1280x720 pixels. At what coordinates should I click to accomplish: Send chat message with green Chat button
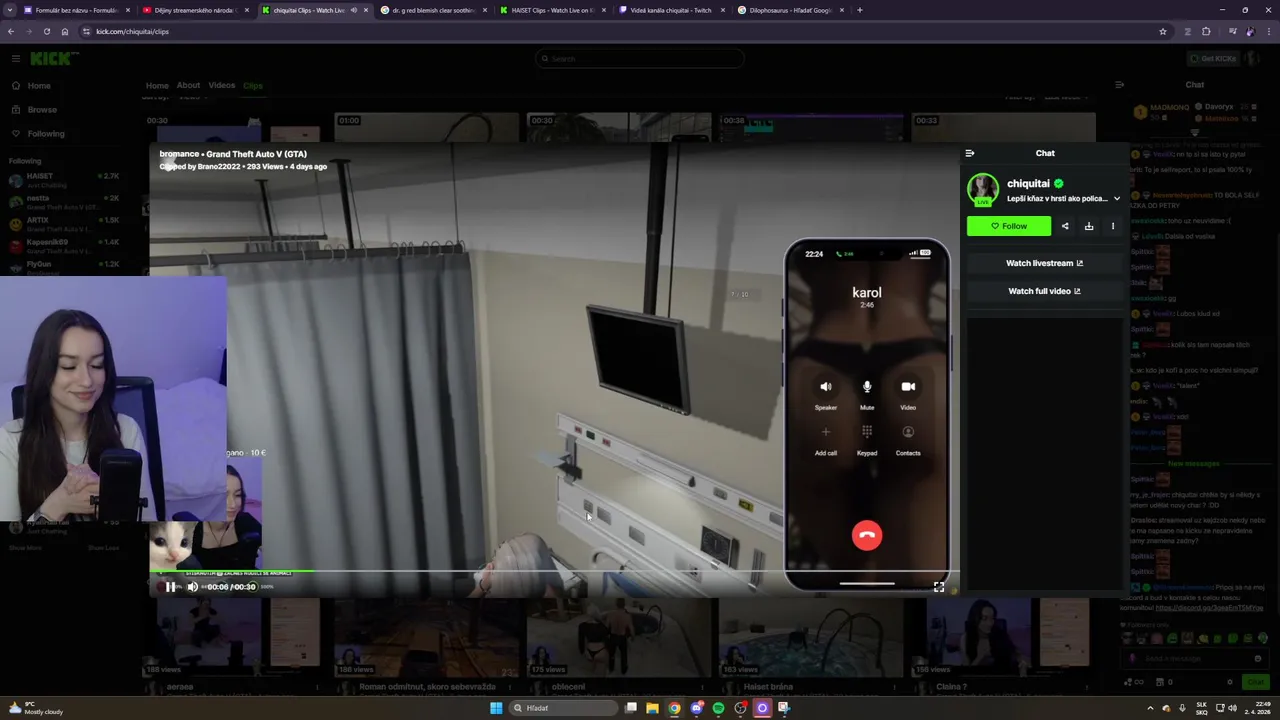click(x=1254, y=682)
